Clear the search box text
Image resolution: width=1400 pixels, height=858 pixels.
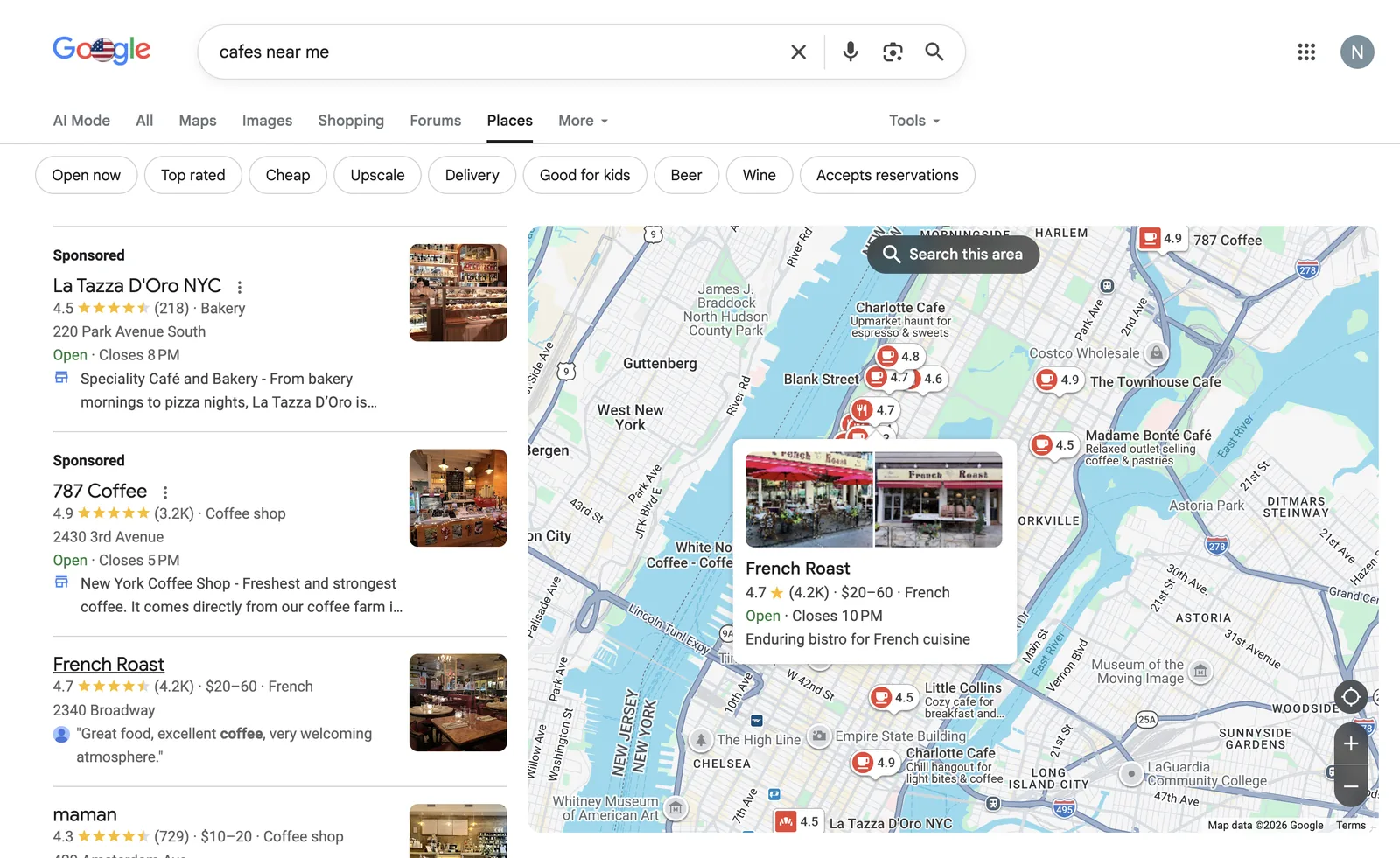coord(798,52)
